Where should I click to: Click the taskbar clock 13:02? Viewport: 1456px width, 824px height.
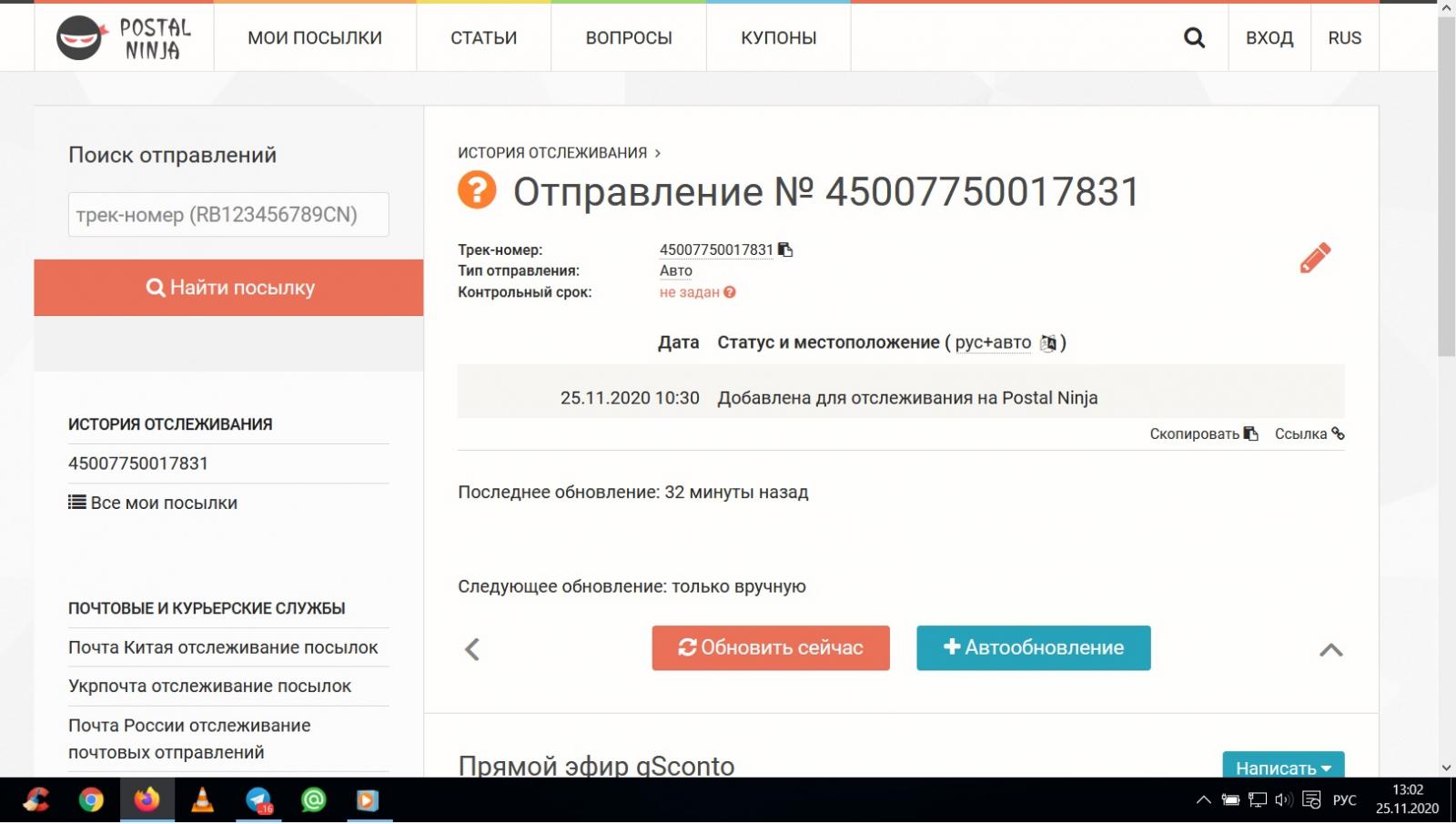click(x=1407, y=790)
